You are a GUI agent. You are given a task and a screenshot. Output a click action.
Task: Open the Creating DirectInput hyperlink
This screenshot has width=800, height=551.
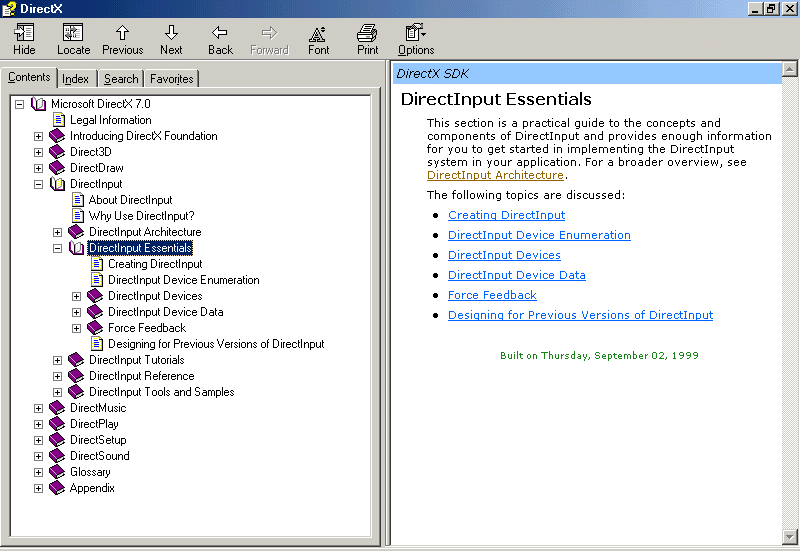pos(506,215)
